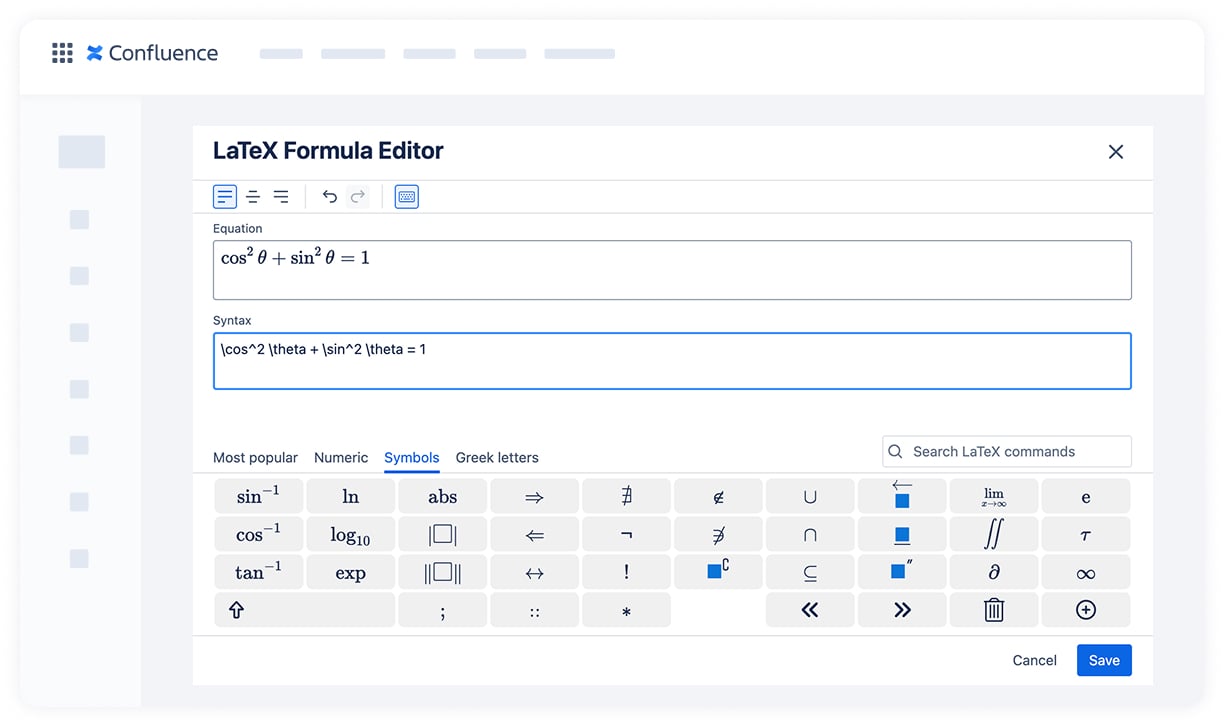This screenshot has height=727, width=1224.
Task: Click inside the Equation preview field
Action: point(672,270)
